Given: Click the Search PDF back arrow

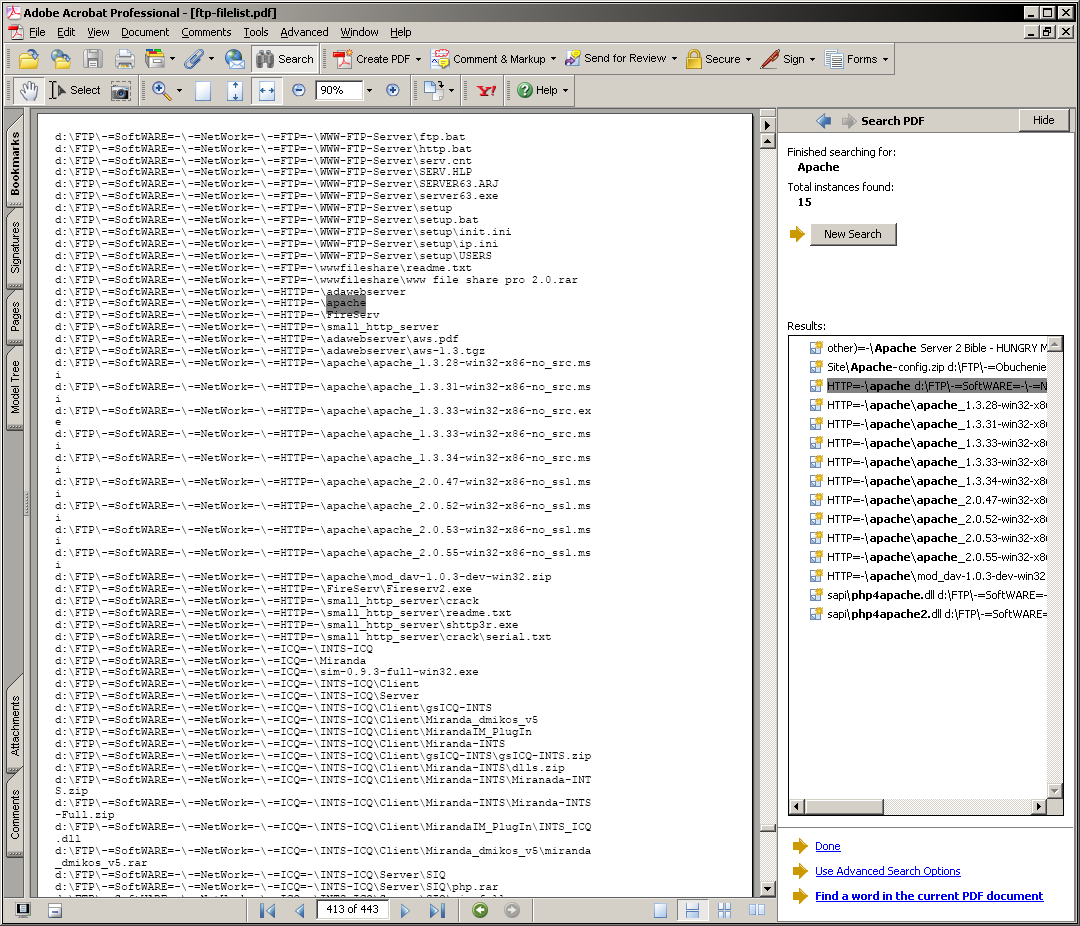Looking at the screenshot, I should (x=823, y=121).
